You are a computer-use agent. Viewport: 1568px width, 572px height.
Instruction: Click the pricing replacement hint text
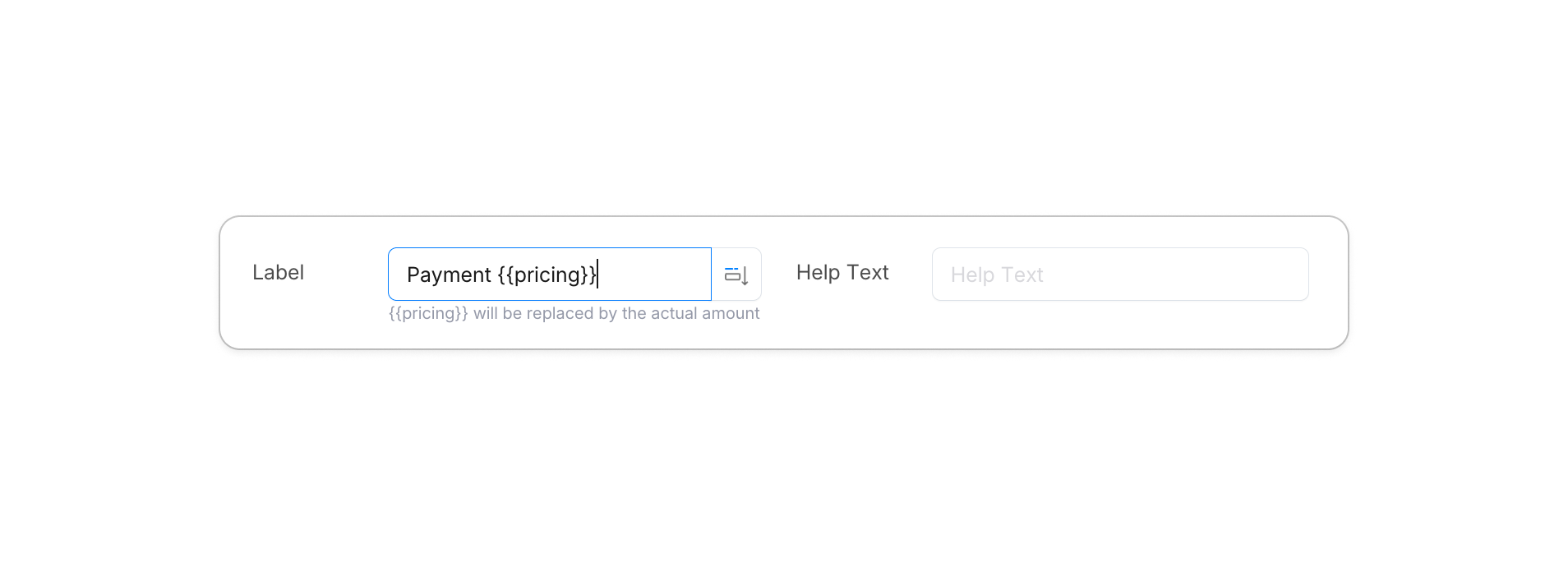click(574, 314)
